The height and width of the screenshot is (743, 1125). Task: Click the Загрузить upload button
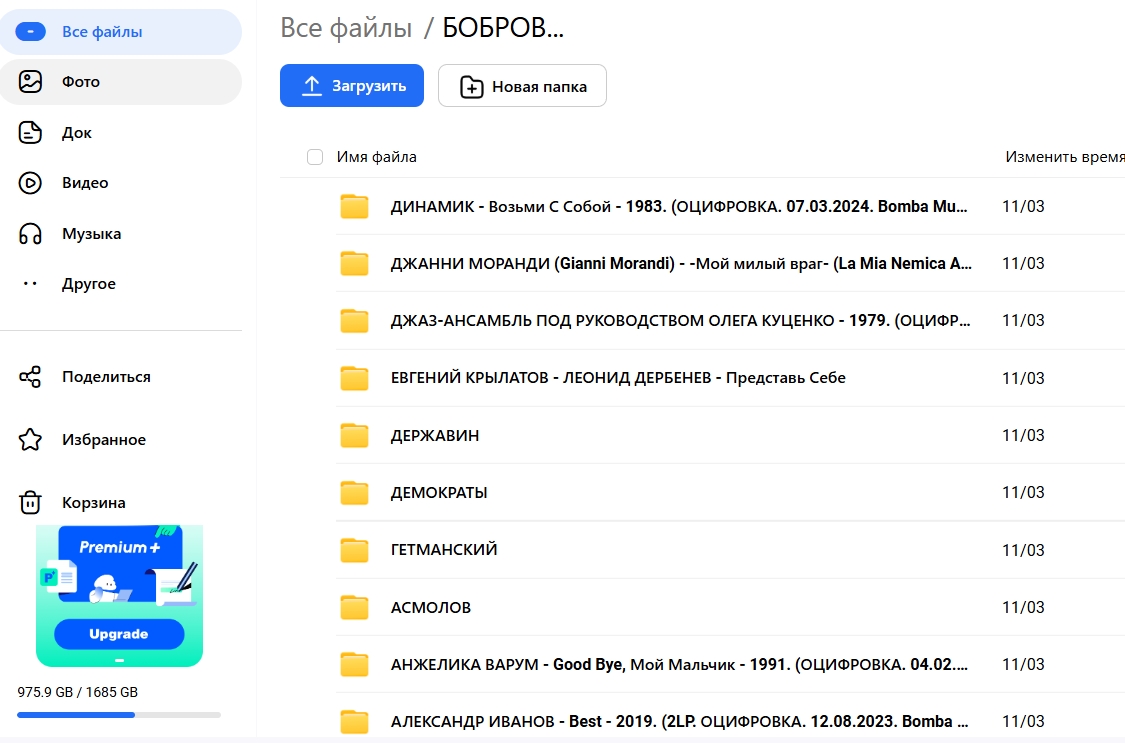coord(352,85)
